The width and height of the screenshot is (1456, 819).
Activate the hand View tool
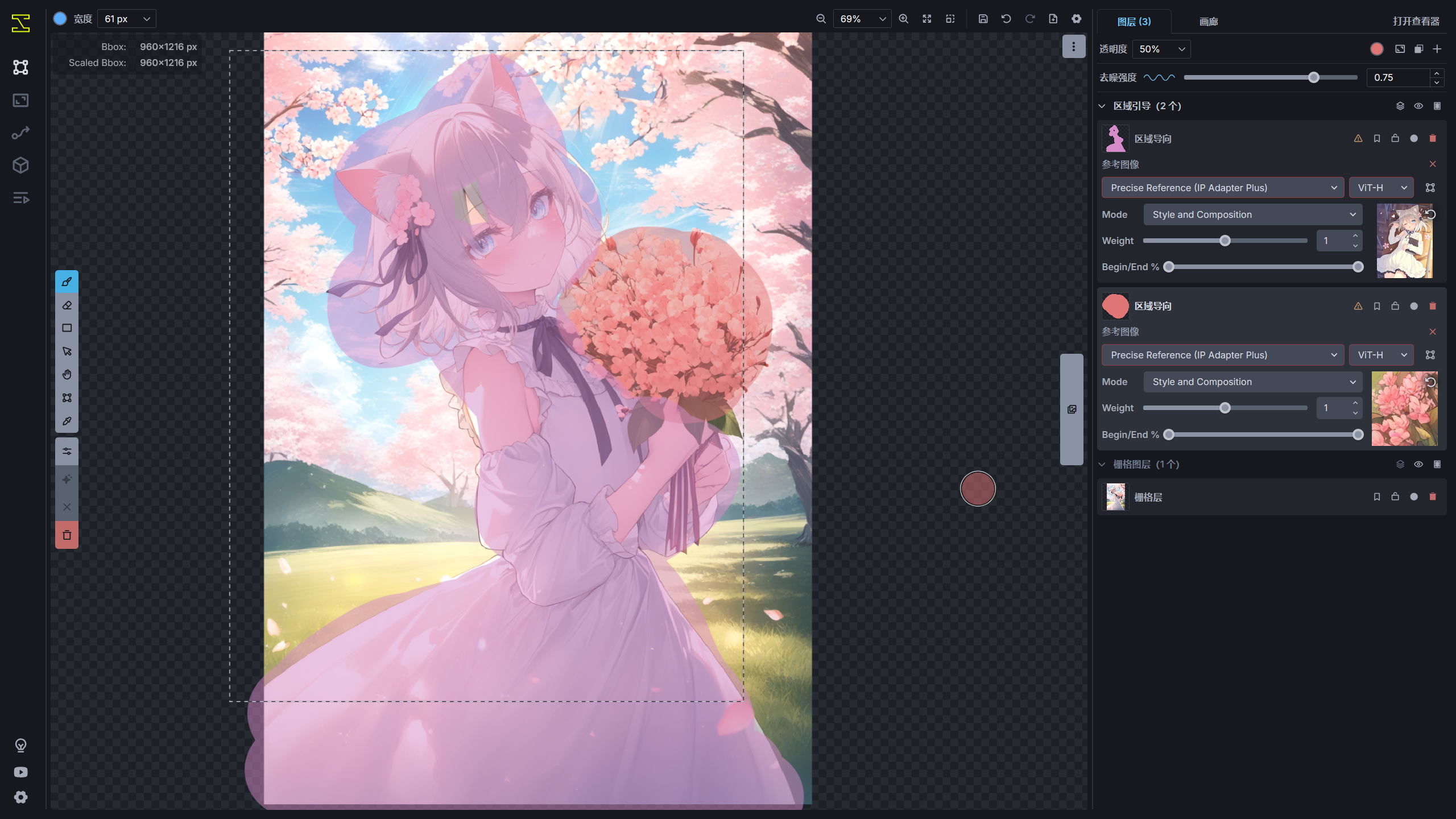point(67,374)
